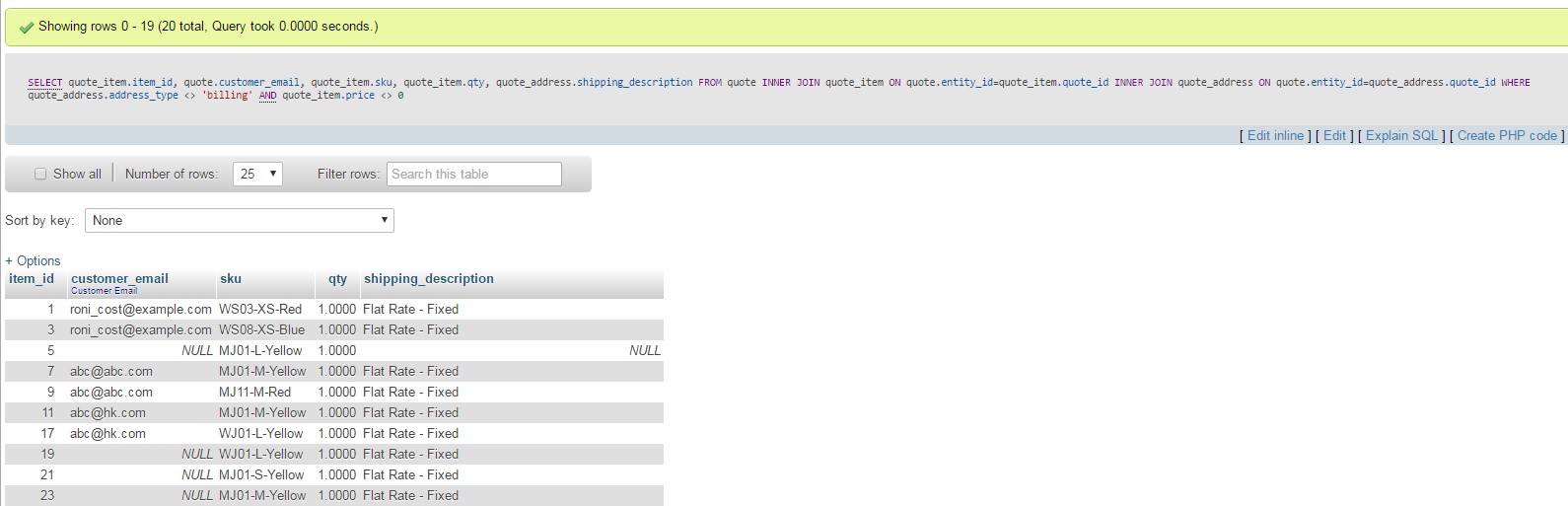
Task: Open the Edit inline link
Action: click(1275, 136)
